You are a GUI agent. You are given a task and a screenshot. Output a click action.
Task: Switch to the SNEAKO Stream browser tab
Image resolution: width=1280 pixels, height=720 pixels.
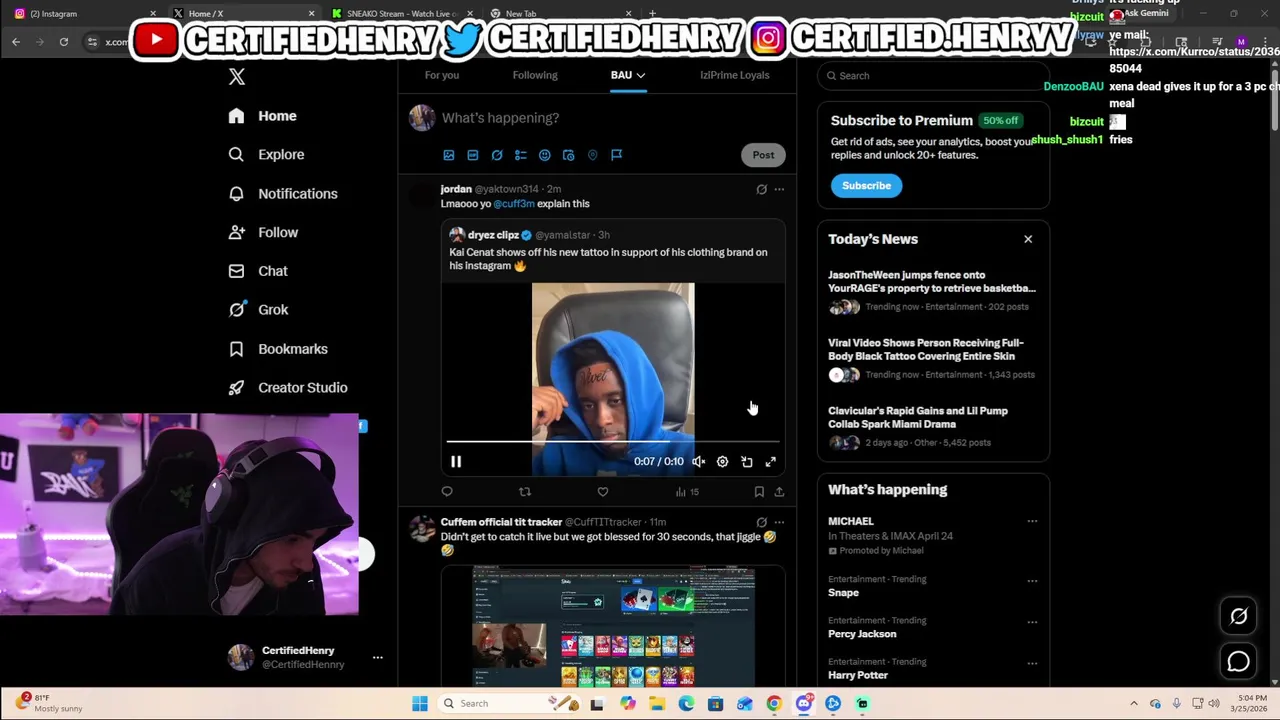(x=401, y=14)
